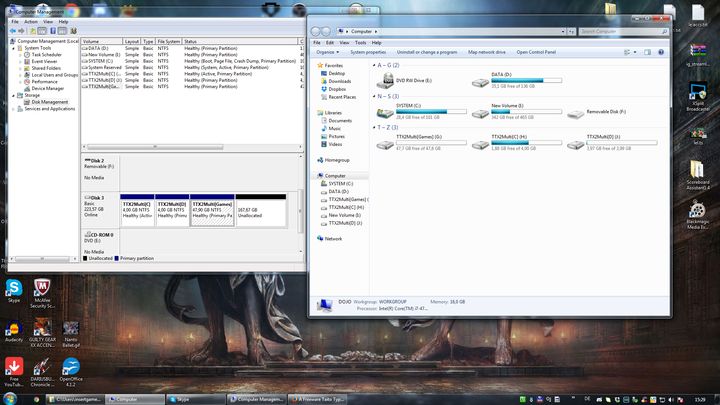Click the Up one level icon in Computer Management
This screenshot has height=405, width=720.
(x=33, y=31)
